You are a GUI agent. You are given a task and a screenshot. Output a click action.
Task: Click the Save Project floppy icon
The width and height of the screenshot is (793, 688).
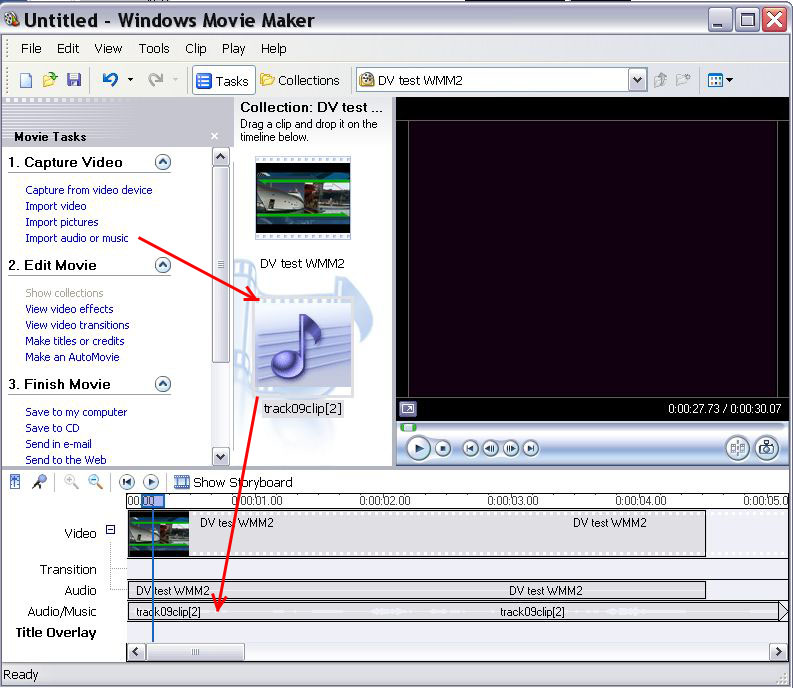[74, 80]
